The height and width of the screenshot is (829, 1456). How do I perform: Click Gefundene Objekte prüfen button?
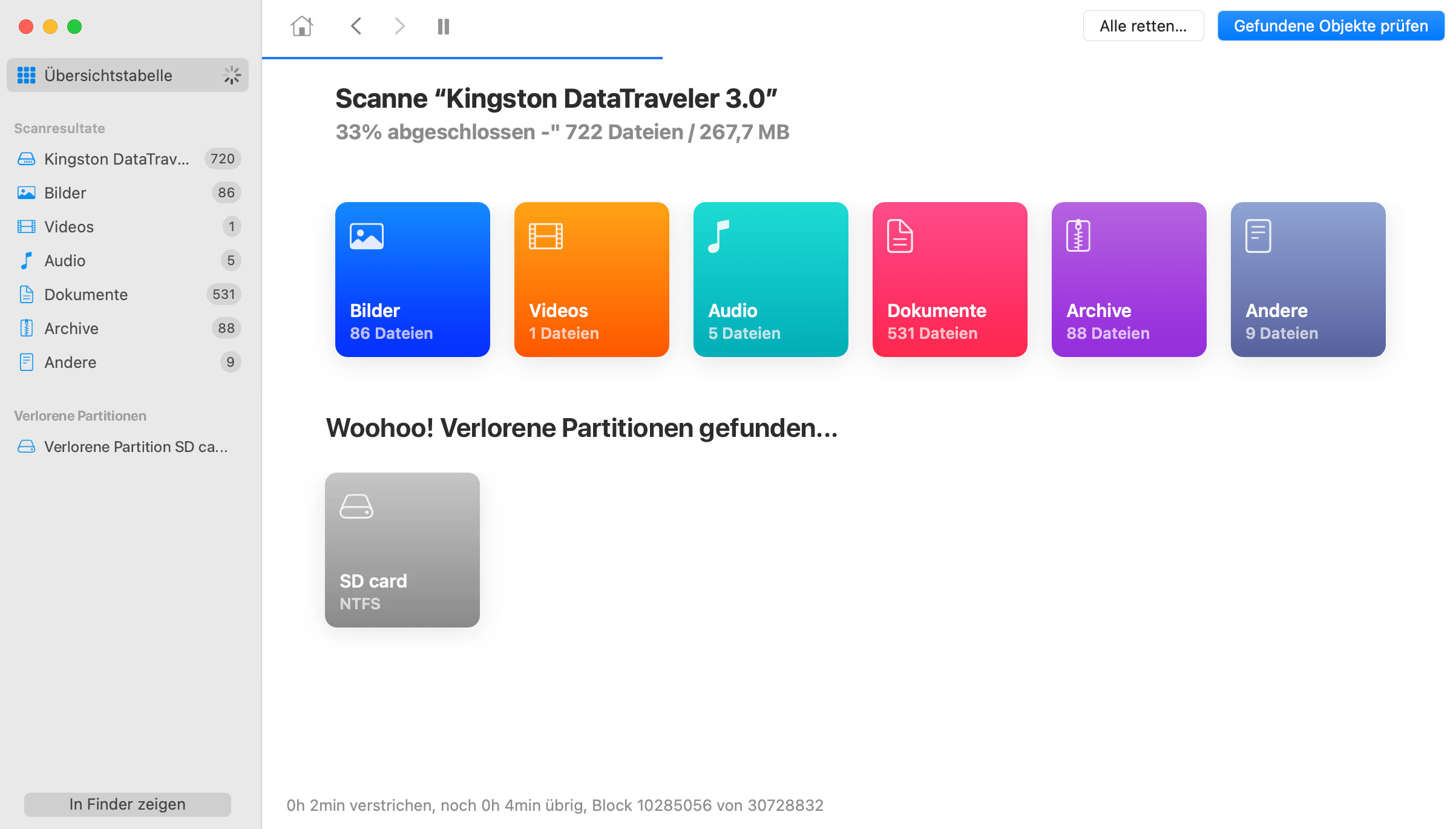(x=1331, y=26)
